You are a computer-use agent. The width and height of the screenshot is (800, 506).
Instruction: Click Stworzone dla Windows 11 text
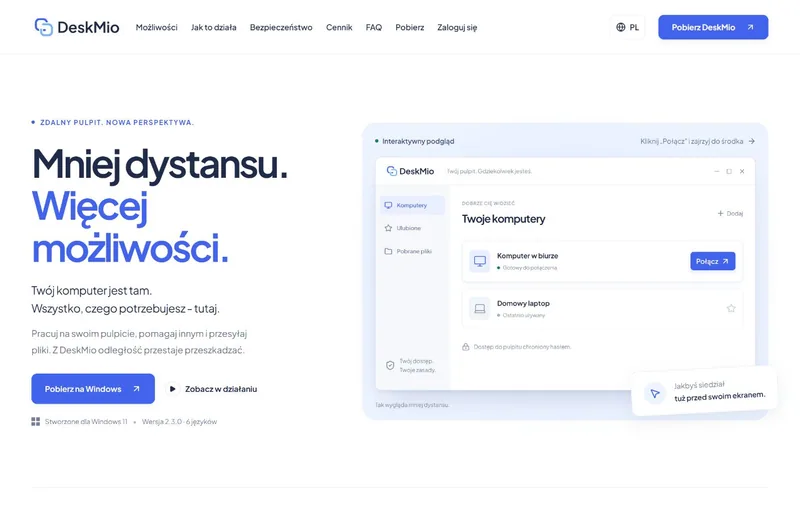click(x=86, y=421)
